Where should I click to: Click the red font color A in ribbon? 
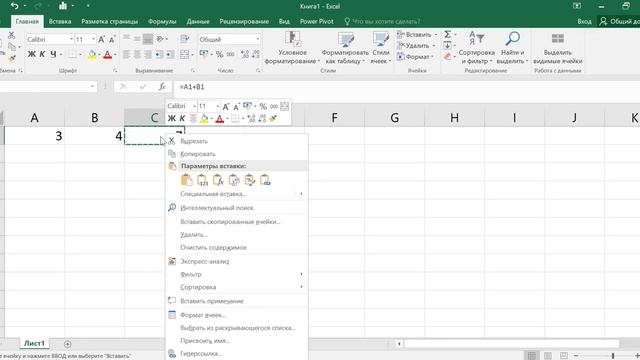[x=107, y=54]
